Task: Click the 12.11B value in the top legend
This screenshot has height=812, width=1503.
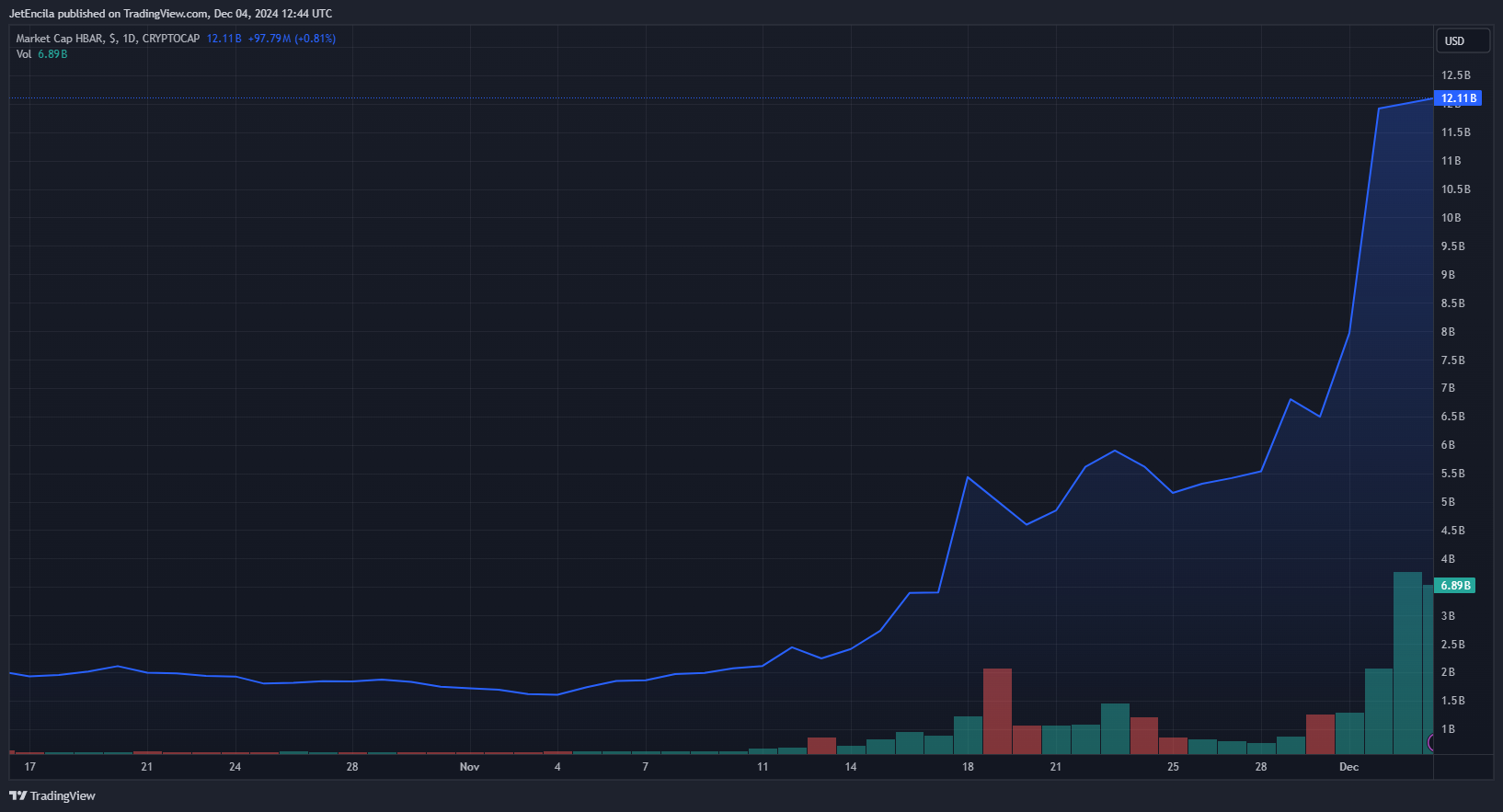Action: click(x=224, y=39)
